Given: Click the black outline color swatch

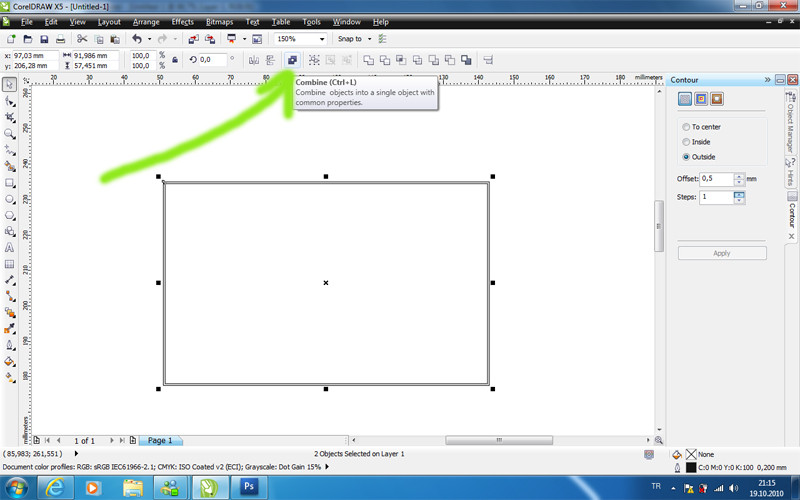Looking at the screenshot, I should tap(691, 467).
